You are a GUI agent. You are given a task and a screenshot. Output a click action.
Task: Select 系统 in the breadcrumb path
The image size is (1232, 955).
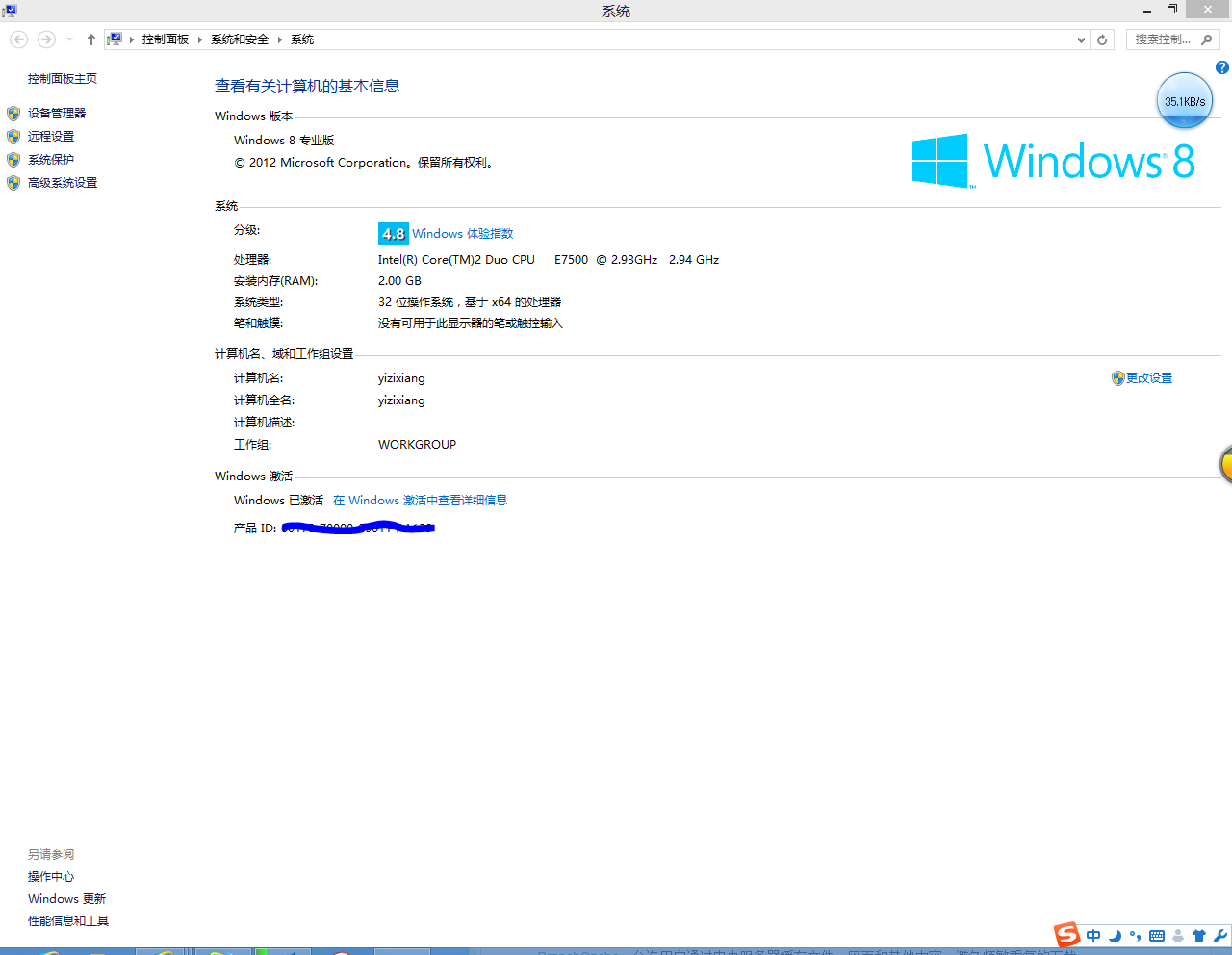click(302, 39)
